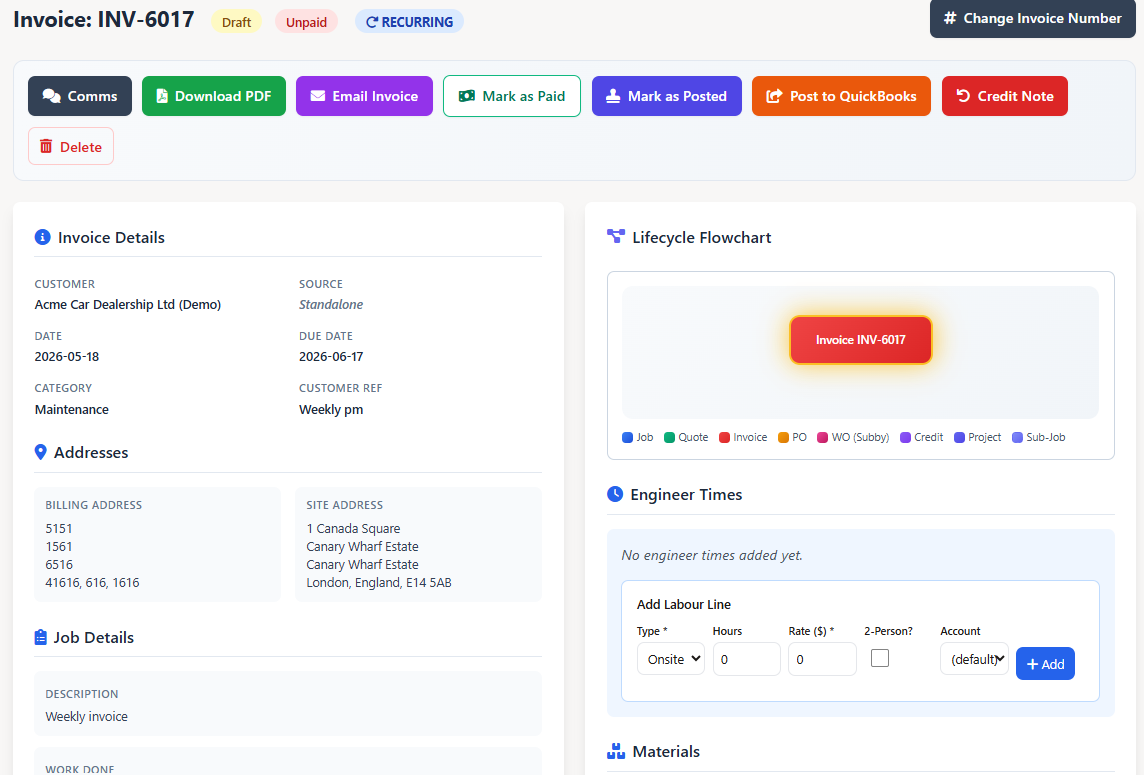
Task: Click the Quote legend color swatch
Action: coord(669,437)
